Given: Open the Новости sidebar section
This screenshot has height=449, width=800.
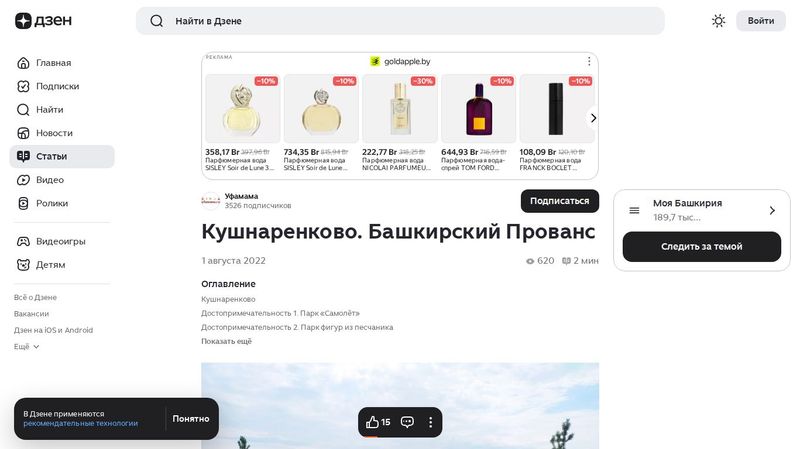Looking at the screenshot, I should (x=54, y=133).
